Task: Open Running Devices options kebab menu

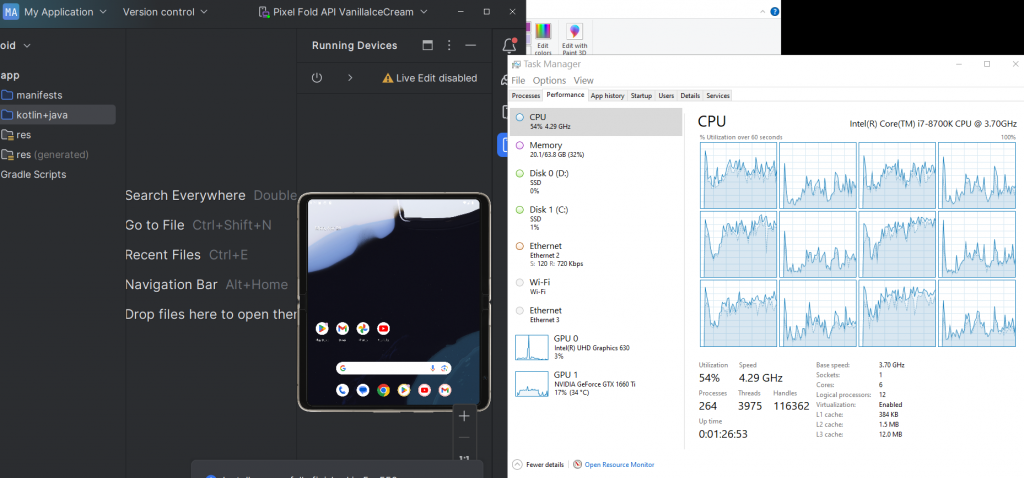Action: coord(449,46)
